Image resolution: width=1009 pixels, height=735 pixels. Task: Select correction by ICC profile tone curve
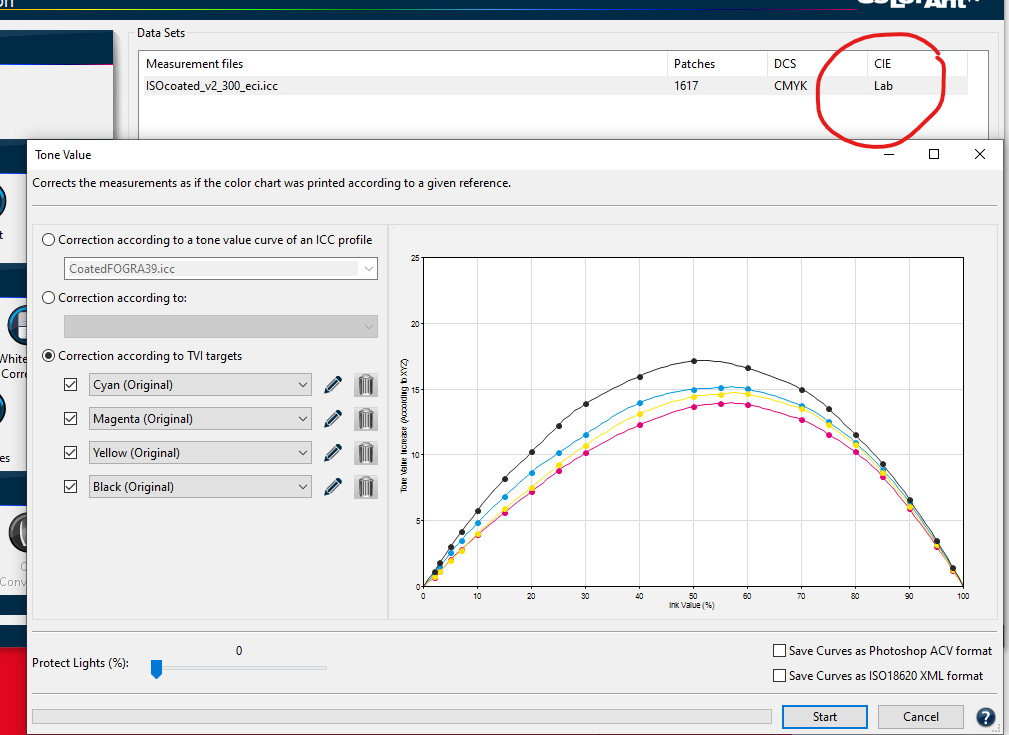48,240
